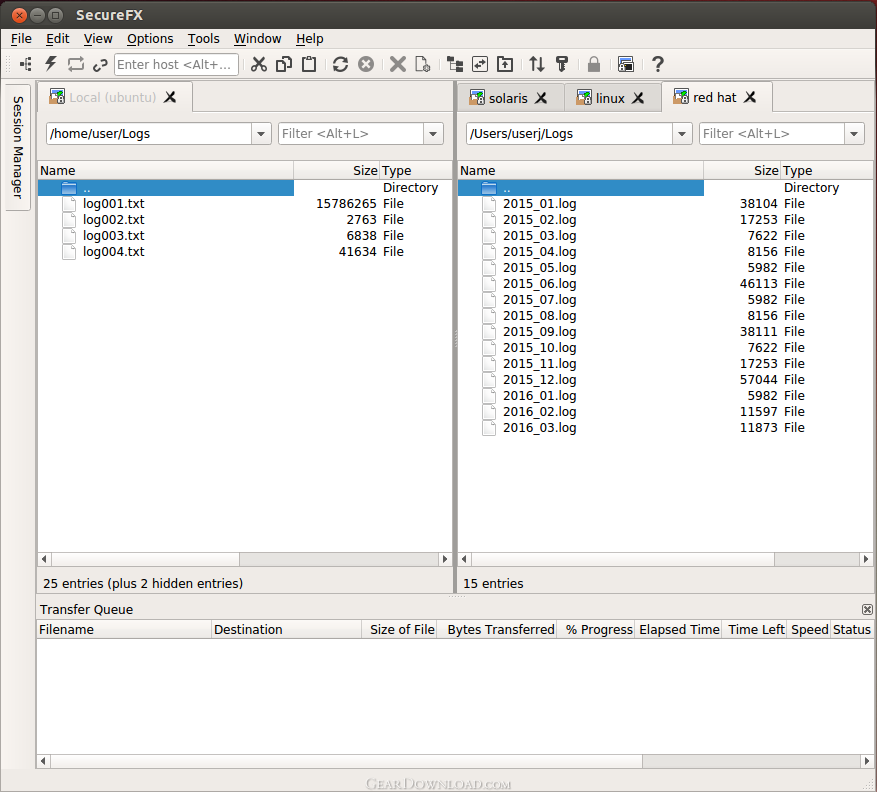Click the Refresh icon in toolbar
Viewport: 877px width, 792px height.
point(341,64)
